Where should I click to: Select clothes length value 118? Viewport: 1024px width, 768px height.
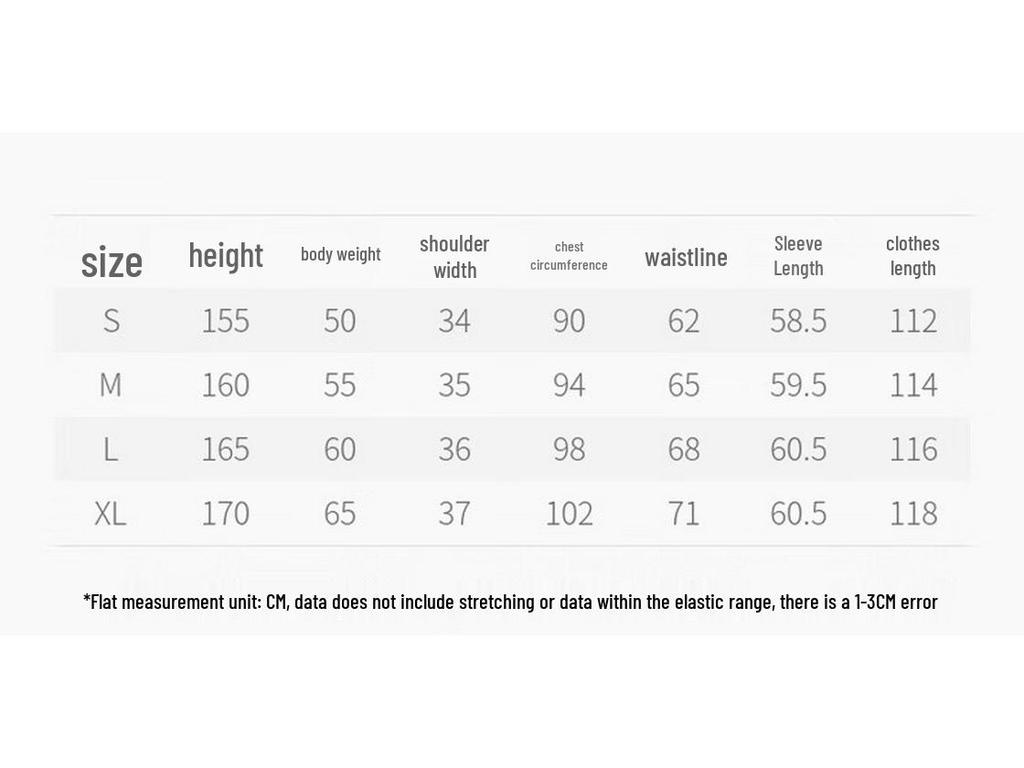click(x=914, y=513)
